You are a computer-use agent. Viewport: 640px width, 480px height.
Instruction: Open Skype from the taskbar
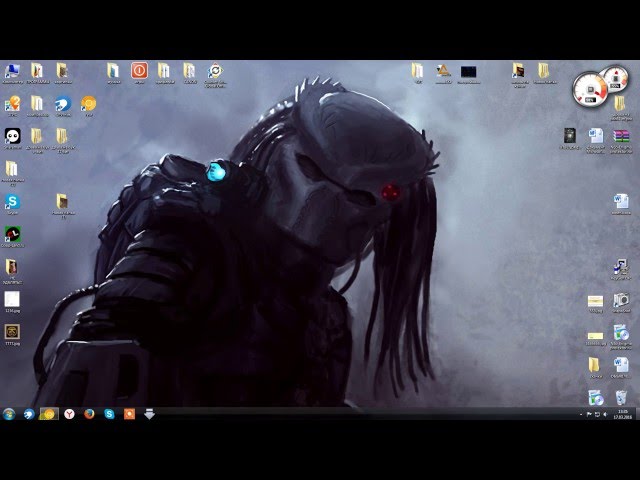click(109, 414)
